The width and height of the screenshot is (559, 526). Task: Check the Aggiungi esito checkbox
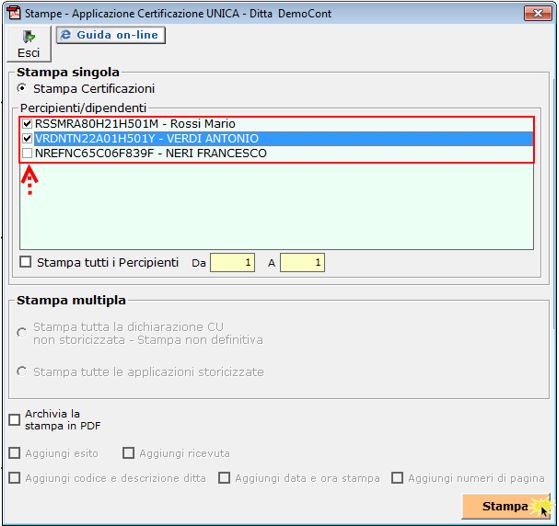tap(14, 453)
